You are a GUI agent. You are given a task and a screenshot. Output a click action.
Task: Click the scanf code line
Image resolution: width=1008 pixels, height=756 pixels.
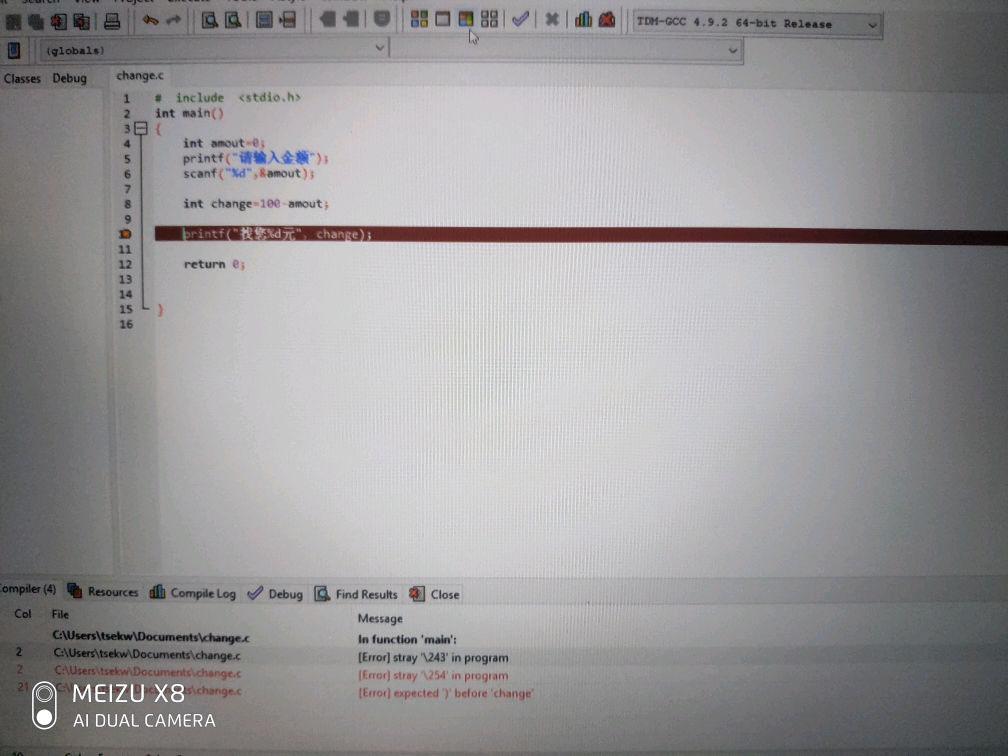tap(249, 174)
